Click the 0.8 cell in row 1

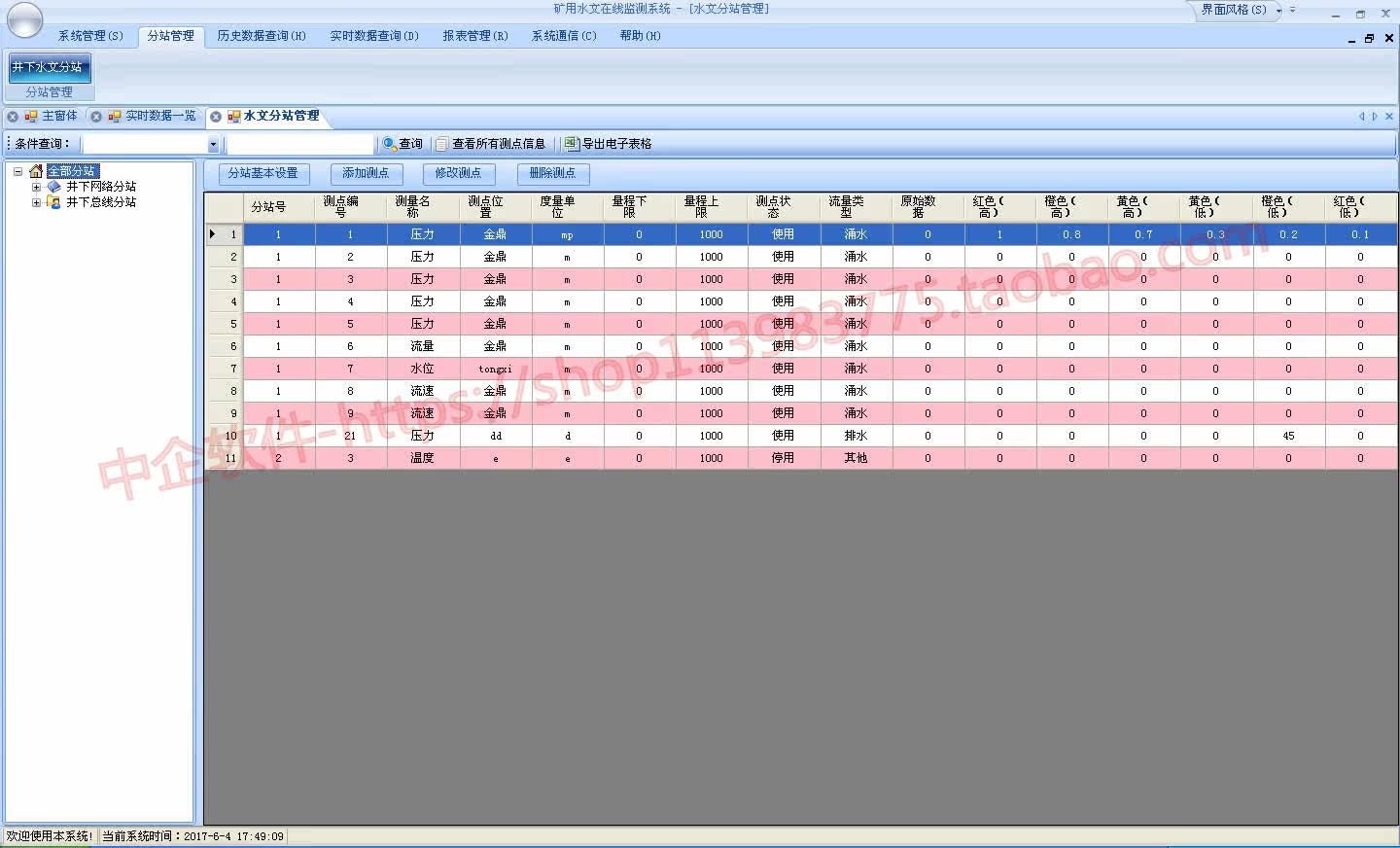pyautogui.click(x=1071, y=234)
